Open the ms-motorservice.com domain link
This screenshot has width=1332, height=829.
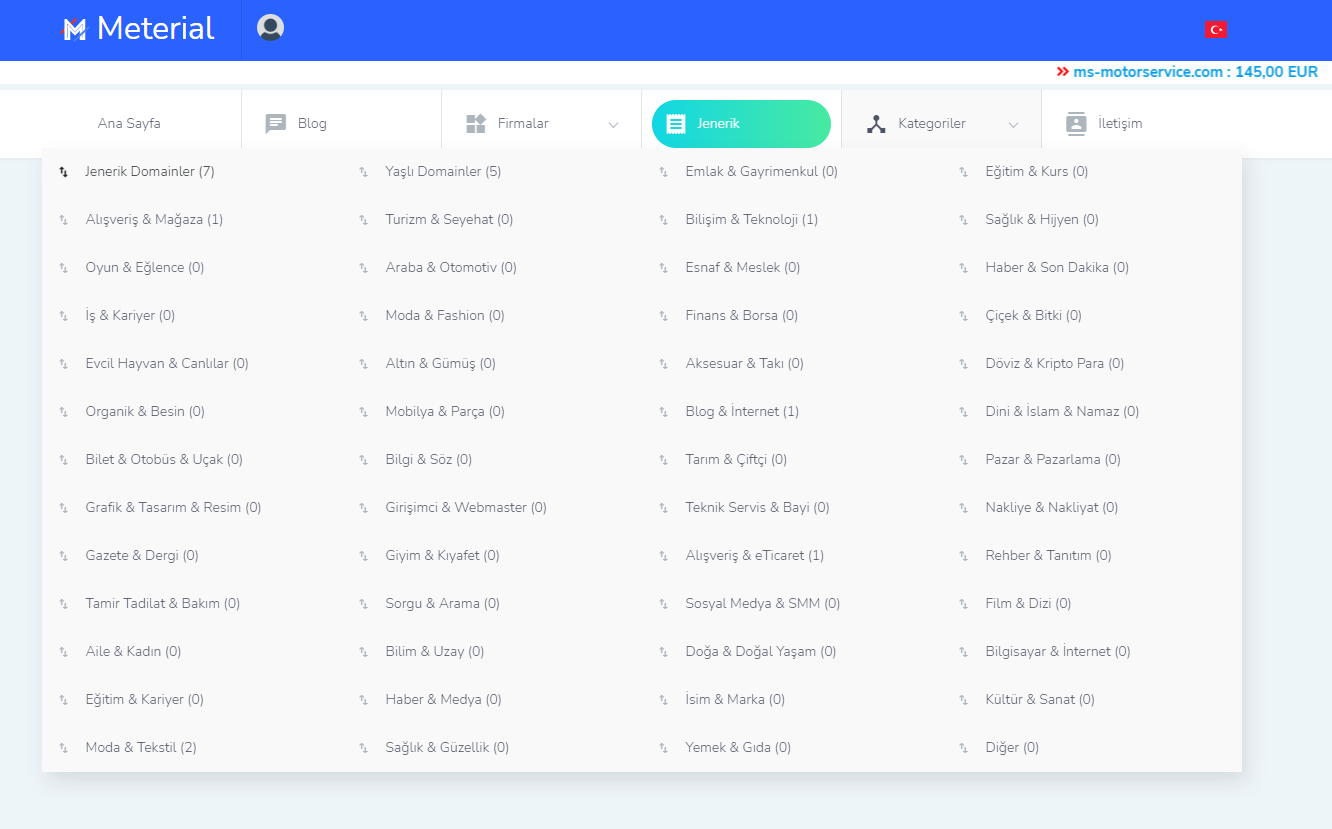1147,72
